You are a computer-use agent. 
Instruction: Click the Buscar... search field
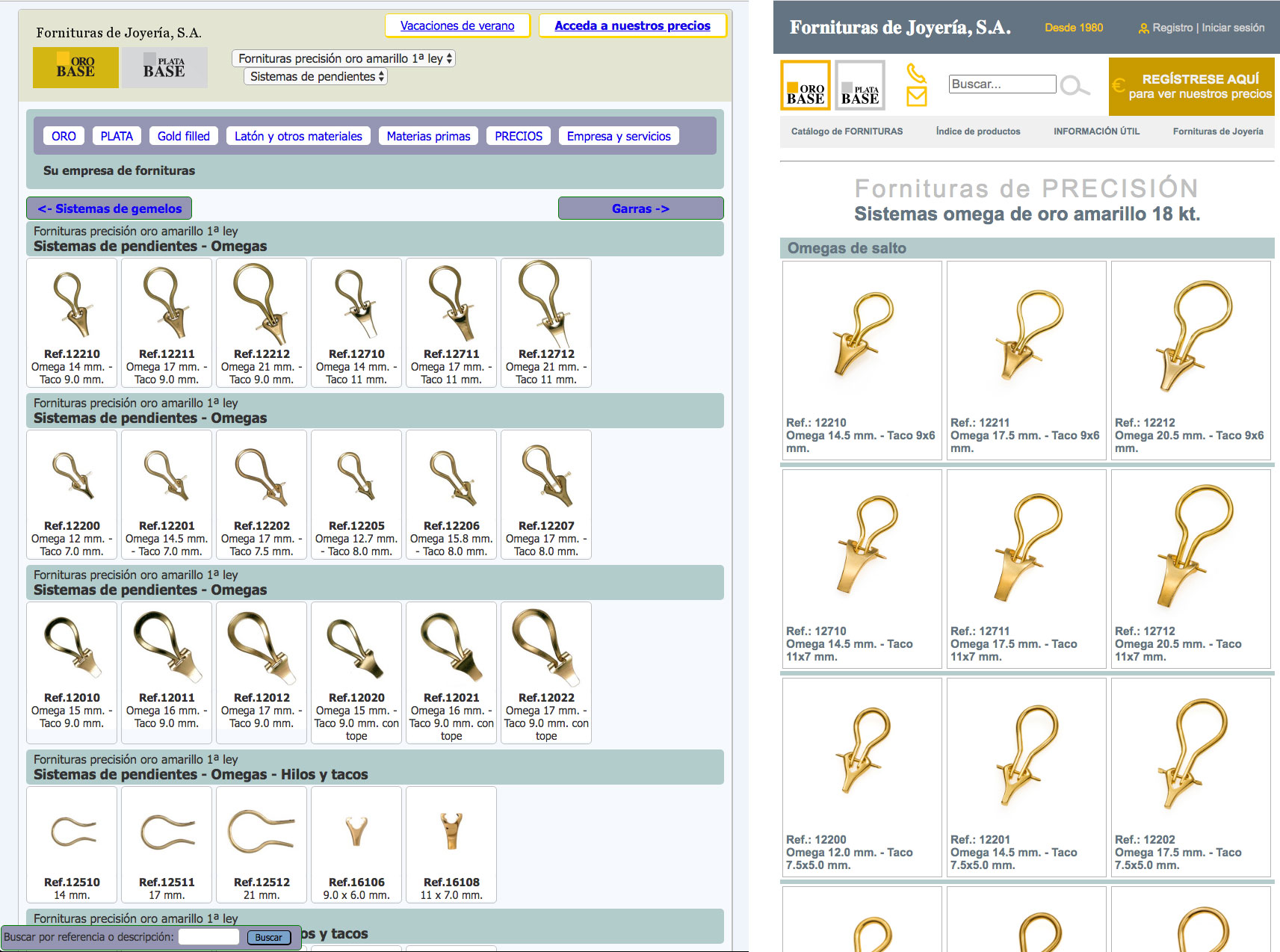click(1002, 84)
